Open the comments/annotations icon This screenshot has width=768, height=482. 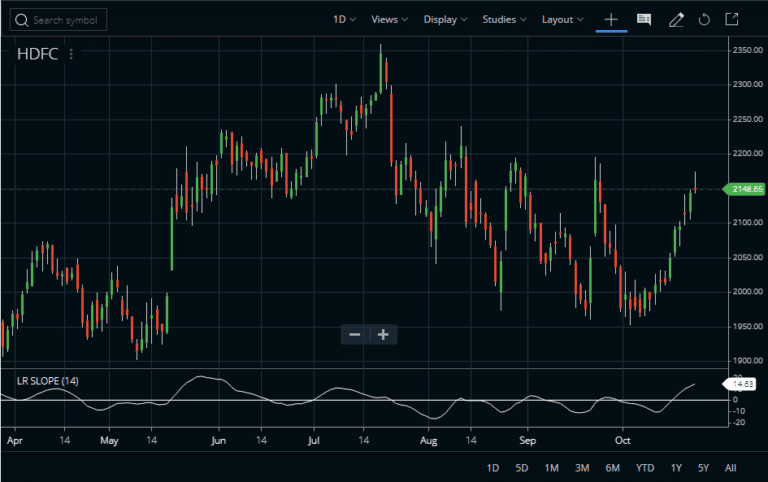644,19
